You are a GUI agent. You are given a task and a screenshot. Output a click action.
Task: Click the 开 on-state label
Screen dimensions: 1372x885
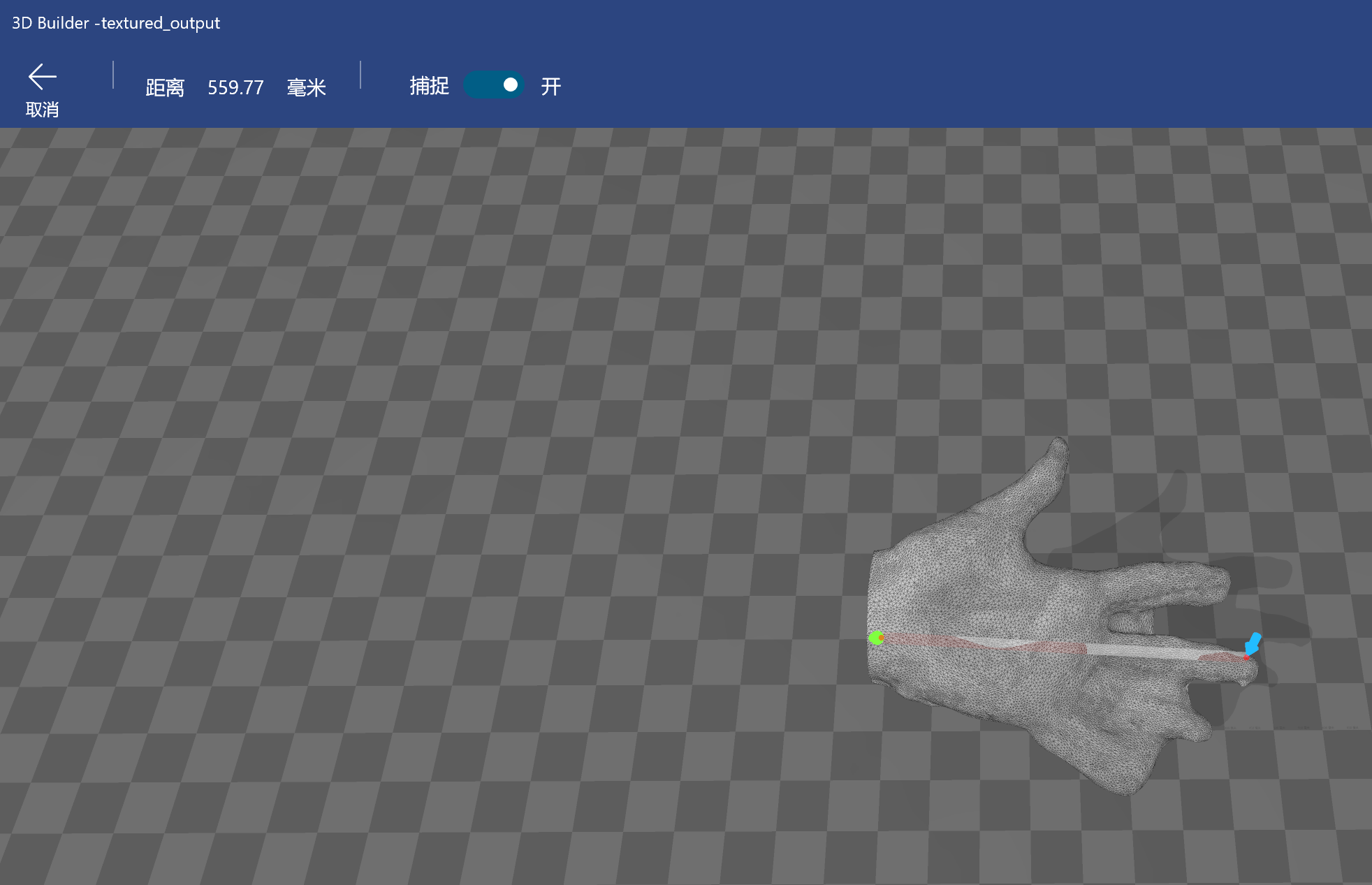(x=550, y=87)
